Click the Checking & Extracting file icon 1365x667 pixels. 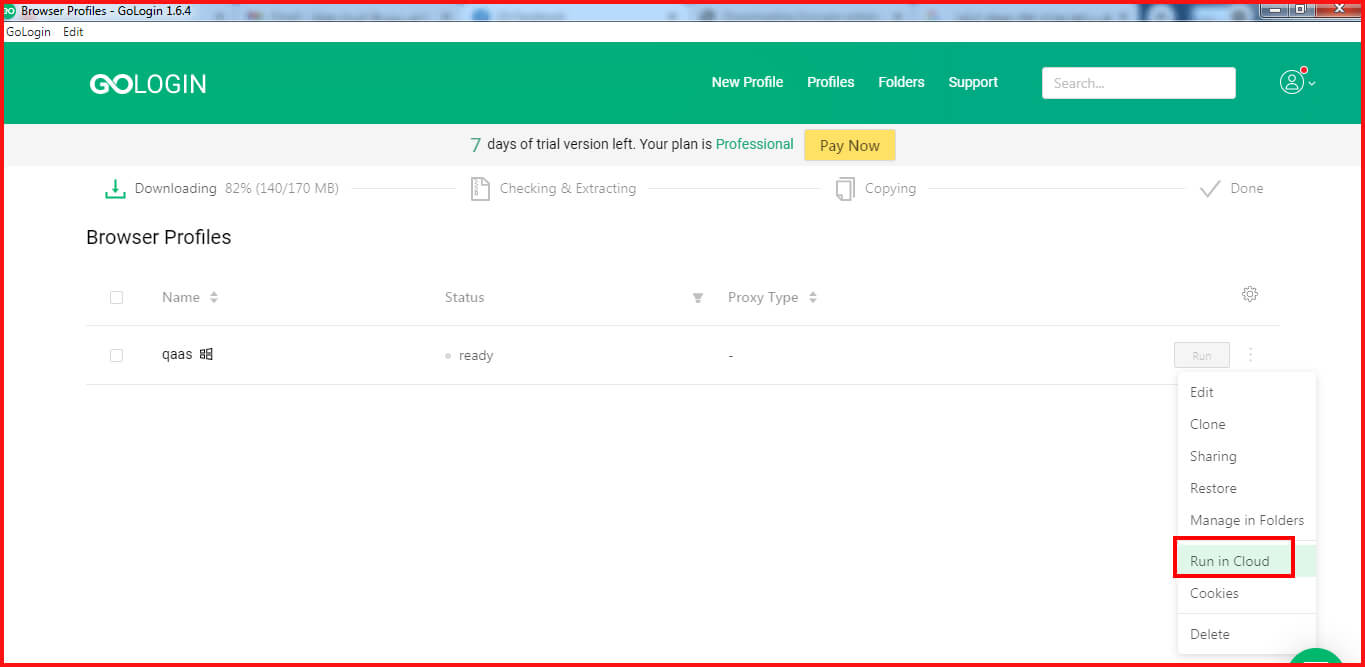[x=480, y=188]
